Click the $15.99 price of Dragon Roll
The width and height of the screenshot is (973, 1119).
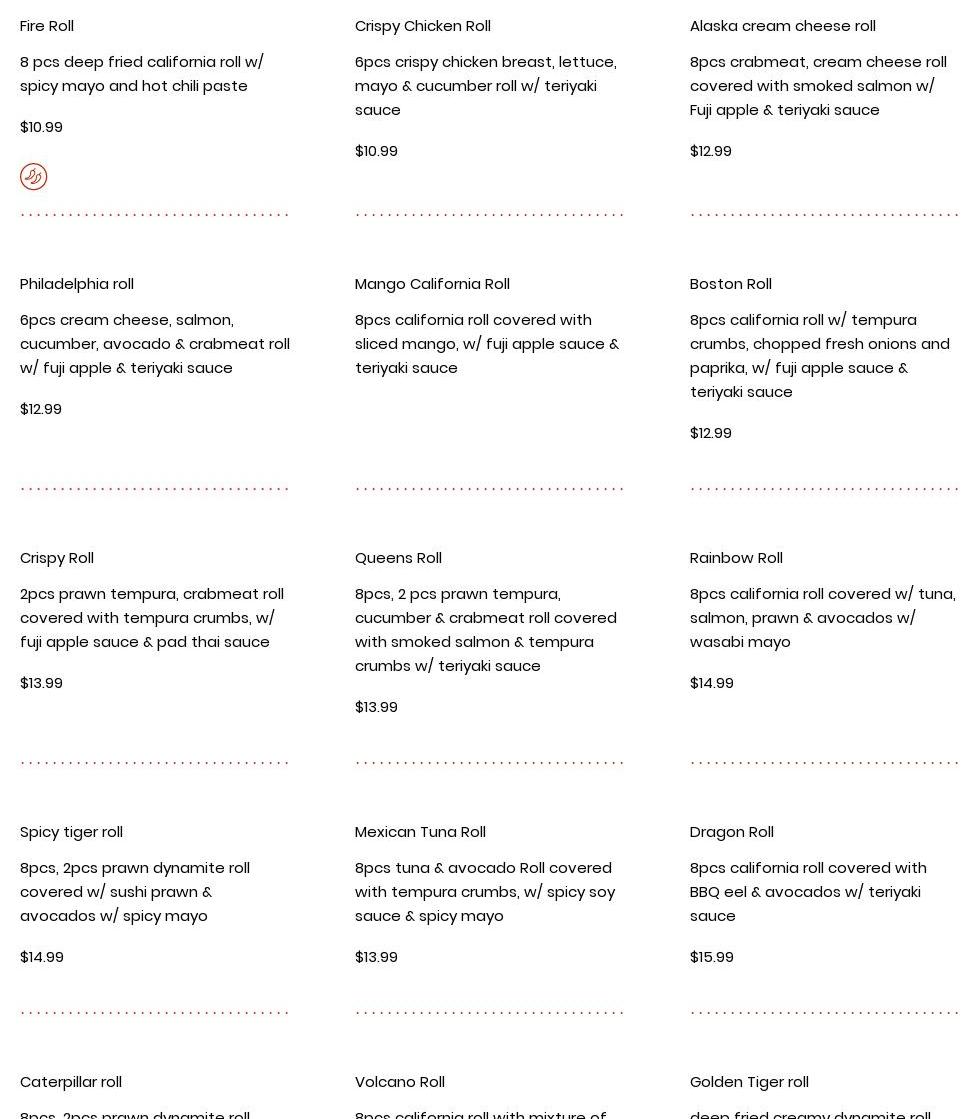[711, 957]
